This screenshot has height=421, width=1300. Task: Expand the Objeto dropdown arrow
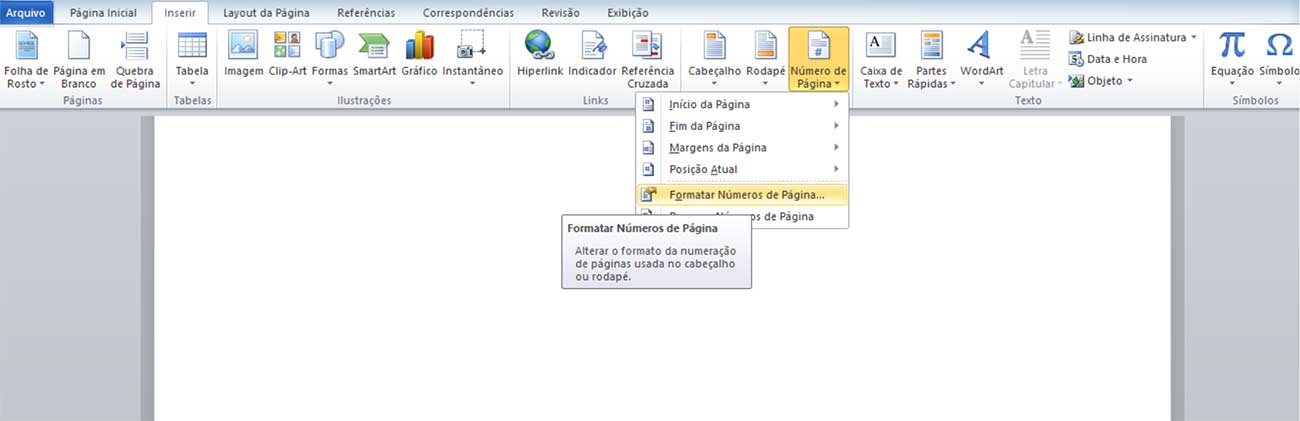pos(1130,81)
